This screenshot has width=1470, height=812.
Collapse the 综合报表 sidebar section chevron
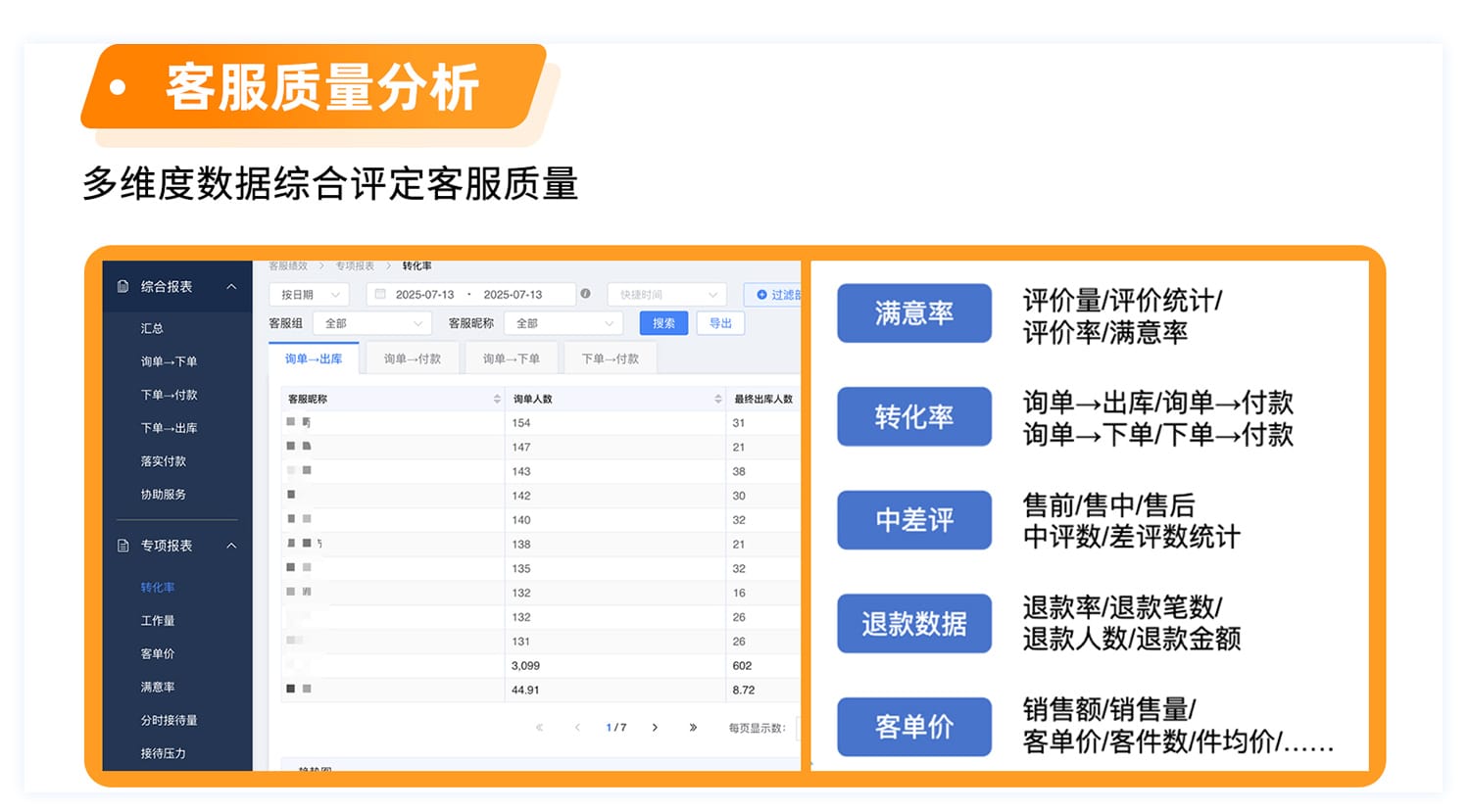(231, 287)
